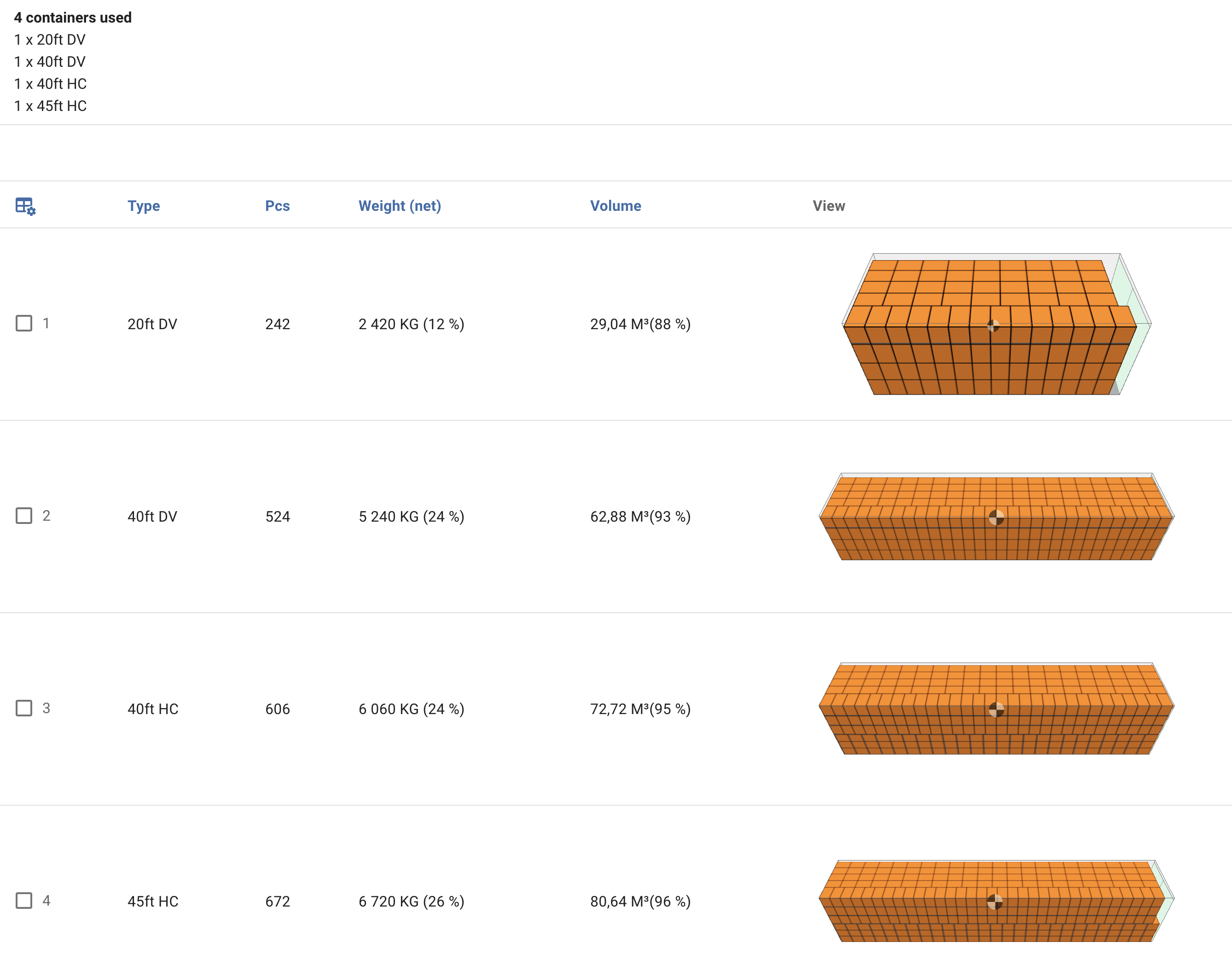Click center-of-gravity marker in 40ft DV view
Image resolution: width=1232 pixels, height=965 pixels.
pyautogui.click(x=996, y=517)
